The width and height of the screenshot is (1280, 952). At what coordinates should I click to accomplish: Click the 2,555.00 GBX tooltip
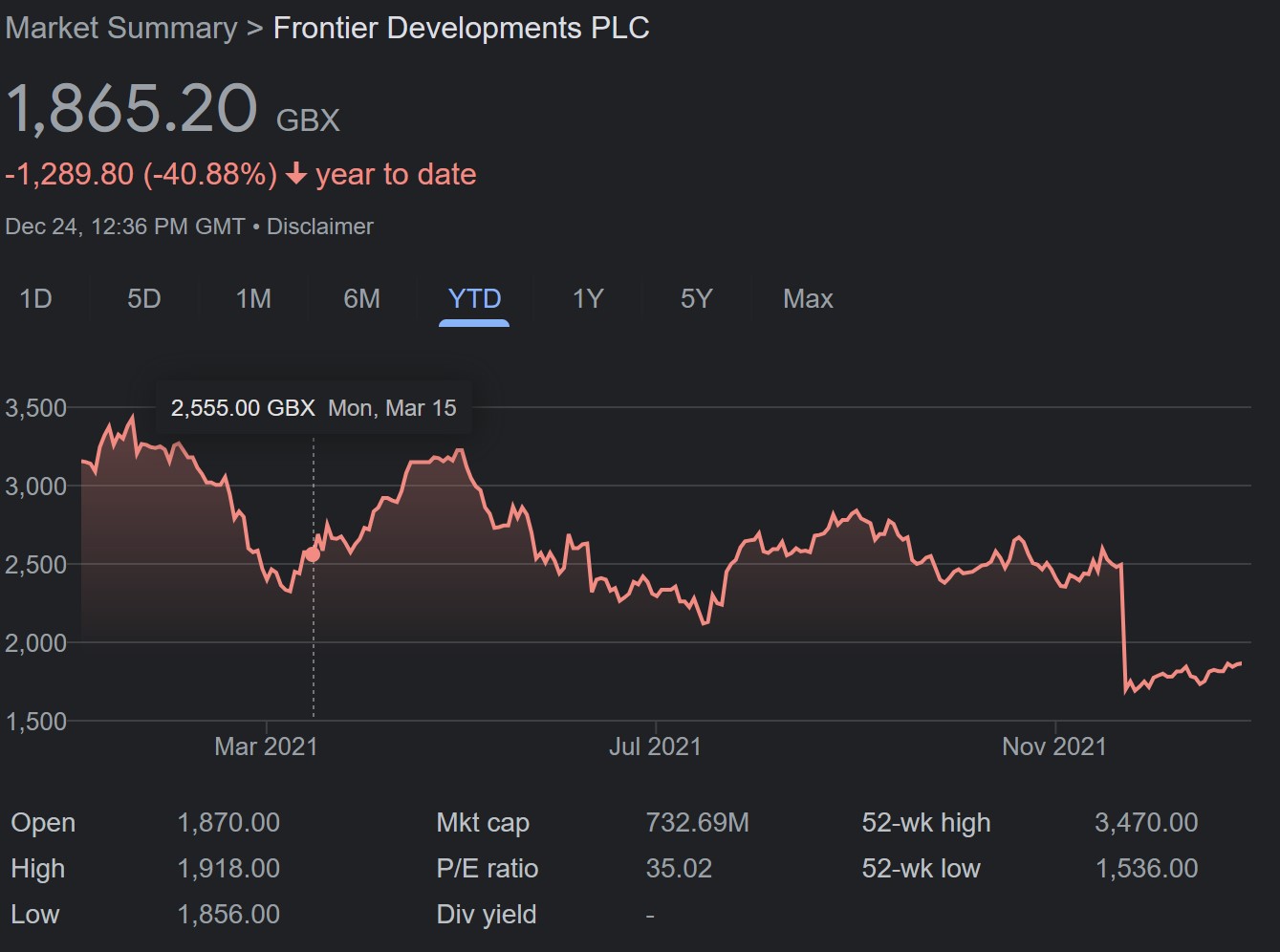[x=314, y=408]
